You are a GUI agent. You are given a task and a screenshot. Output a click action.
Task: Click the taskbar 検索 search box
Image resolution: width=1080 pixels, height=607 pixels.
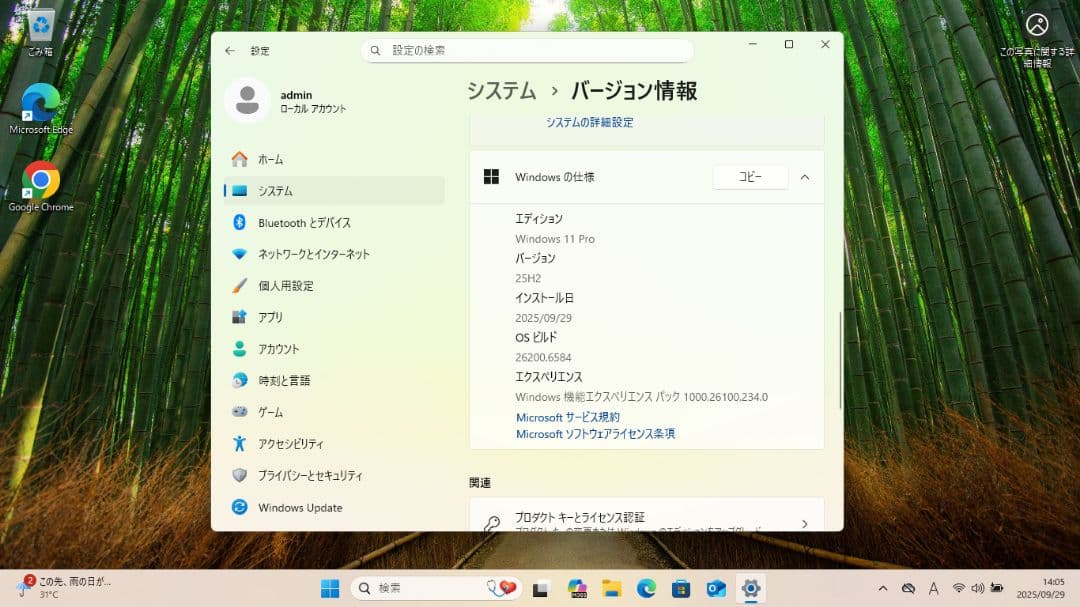click(x=435, y=588)
